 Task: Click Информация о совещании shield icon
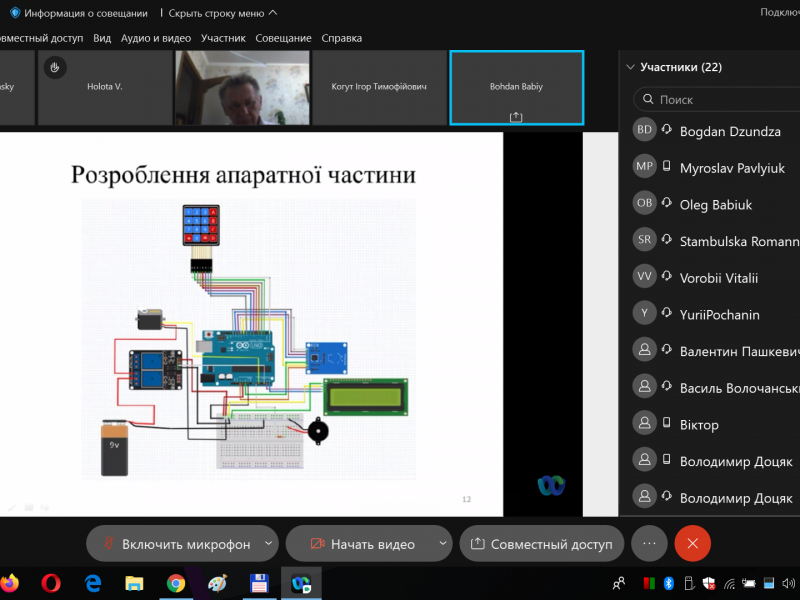(15, 13)
